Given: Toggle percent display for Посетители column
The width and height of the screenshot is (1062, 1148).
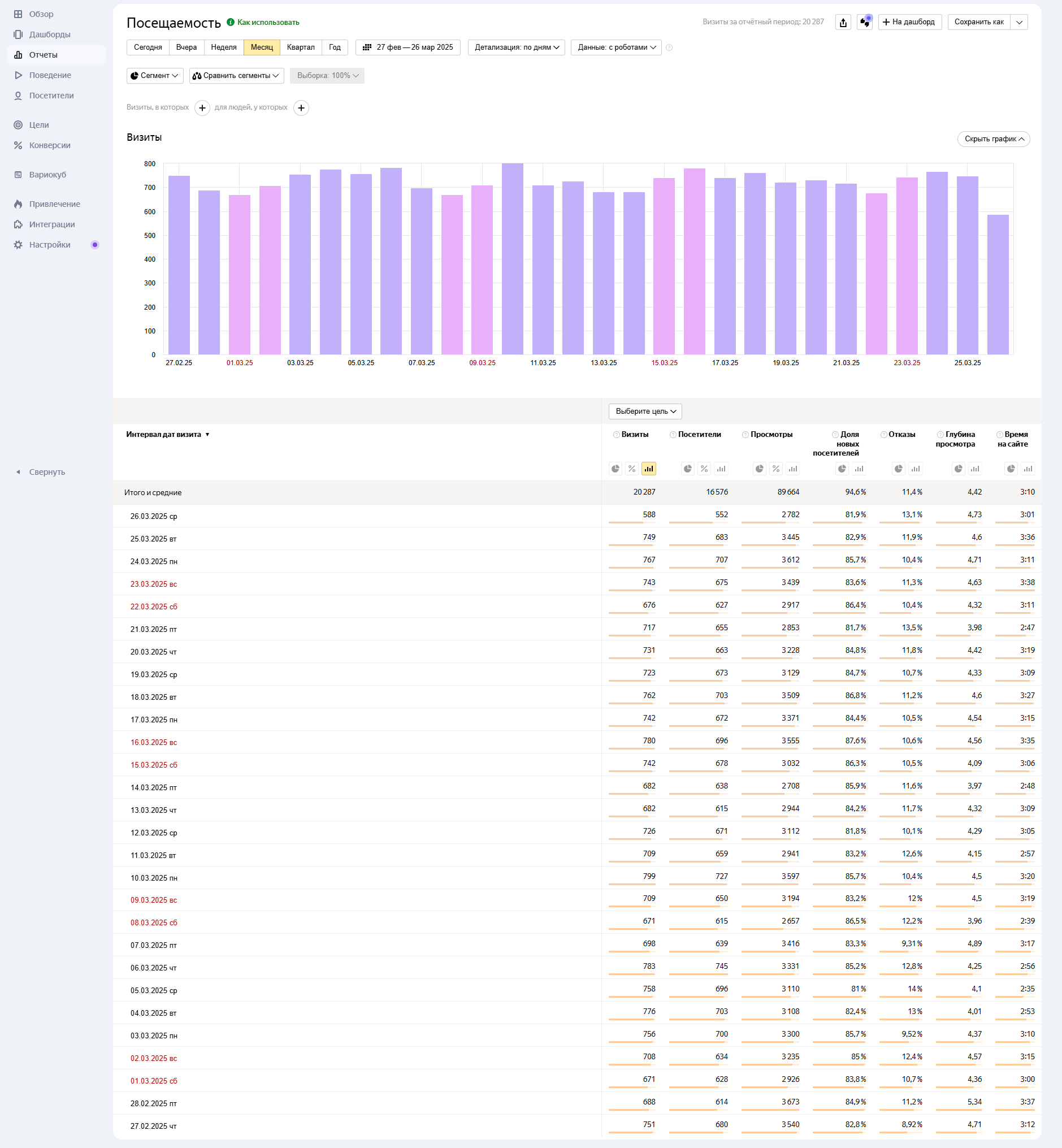Looking at the screenshot, I should [704, 469].
